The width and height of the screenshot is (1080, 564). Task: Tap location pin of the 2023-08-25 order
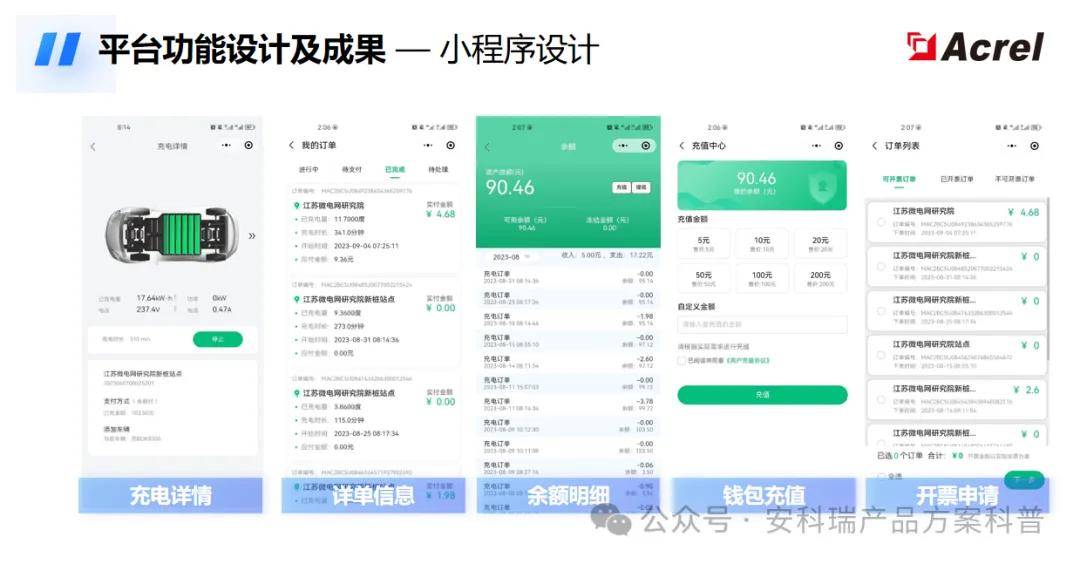(x=297, y=393)
